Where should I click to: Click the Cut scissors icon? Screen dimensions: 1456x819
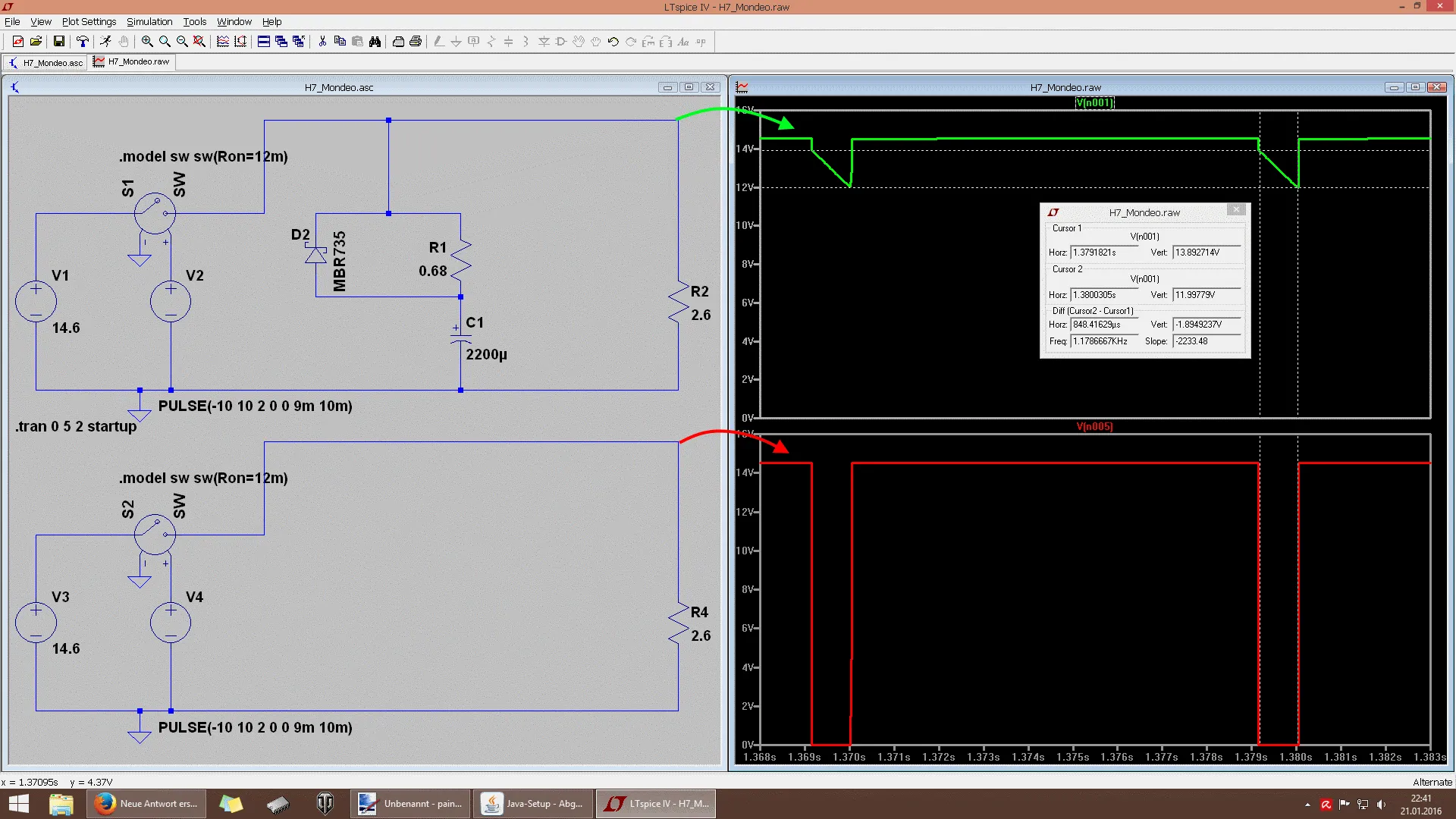pyautogui.click(x=322, y=42)
